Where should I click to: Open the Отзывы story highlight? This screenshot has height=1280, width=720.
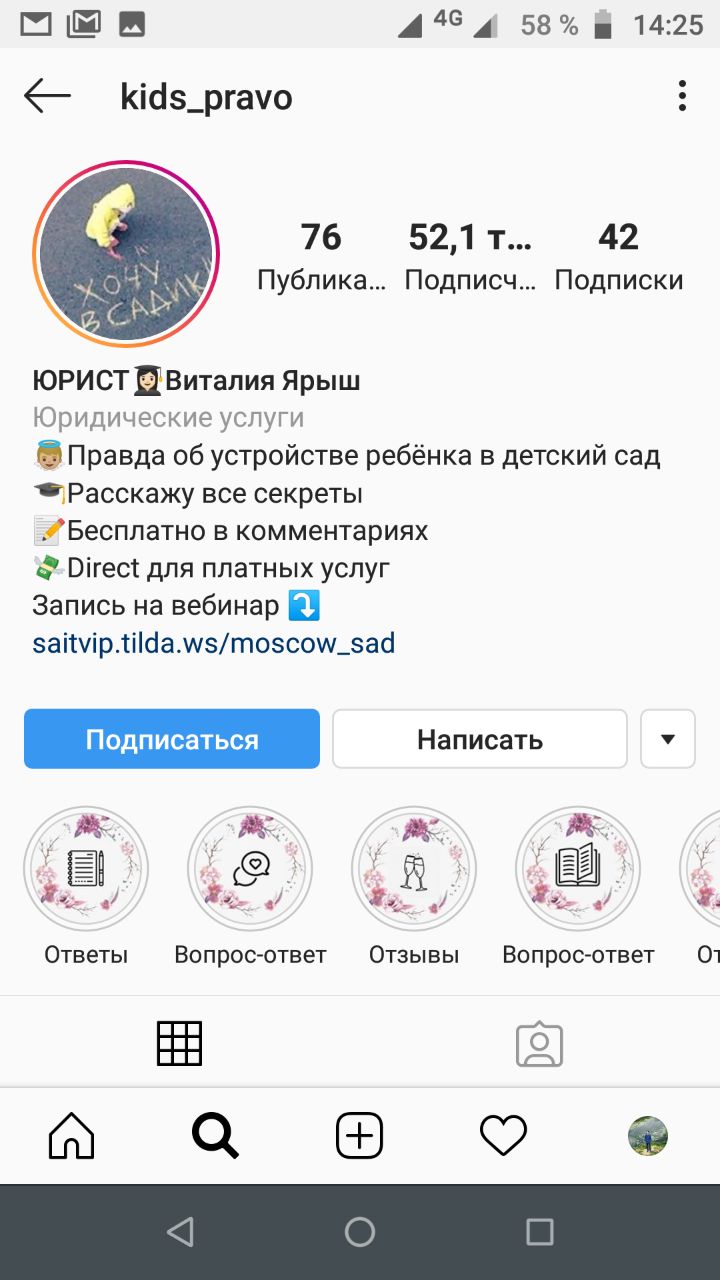pos(414,888)
